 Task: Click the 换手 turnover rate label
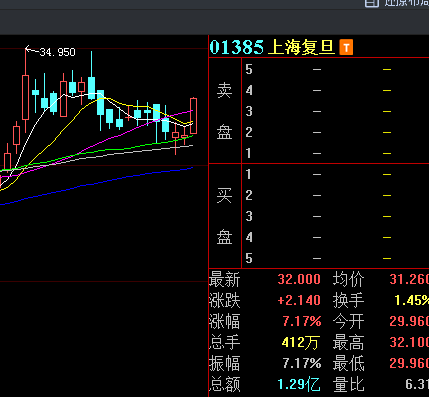point(348,300)
